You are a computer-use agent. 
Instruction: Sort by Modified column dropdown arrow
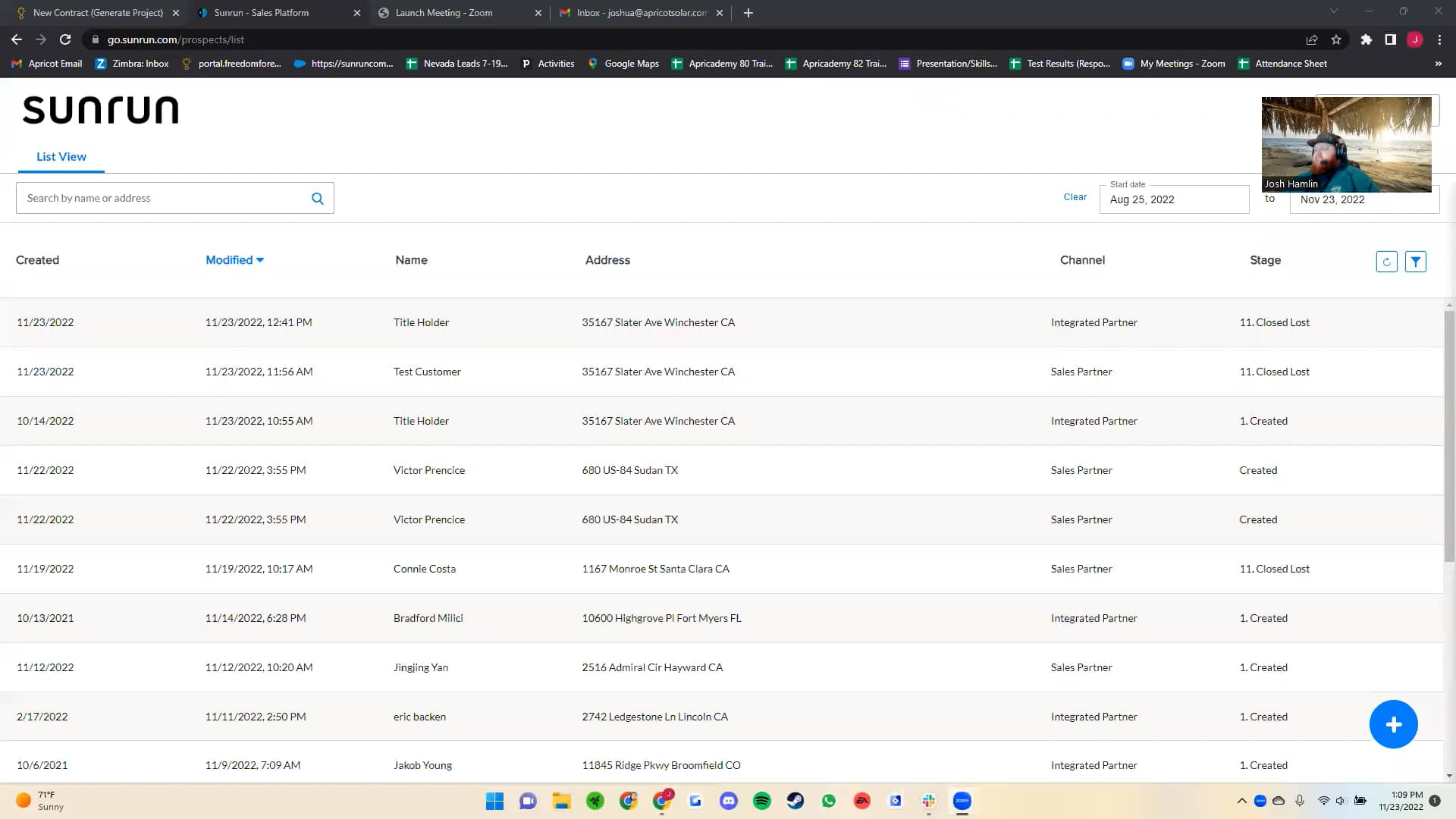pos(260,260)
